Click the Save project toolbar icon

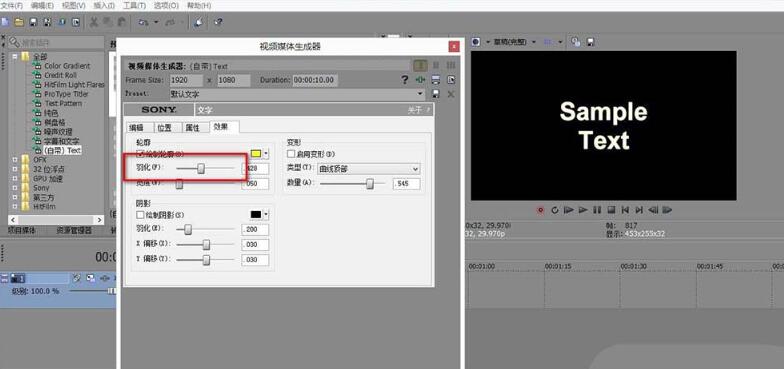[x=33, y=22]
